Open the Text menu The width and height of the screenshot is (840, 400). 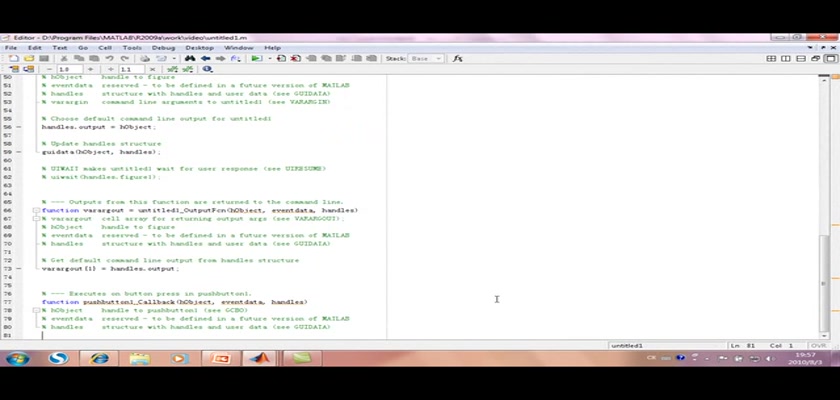pos(59,48)
